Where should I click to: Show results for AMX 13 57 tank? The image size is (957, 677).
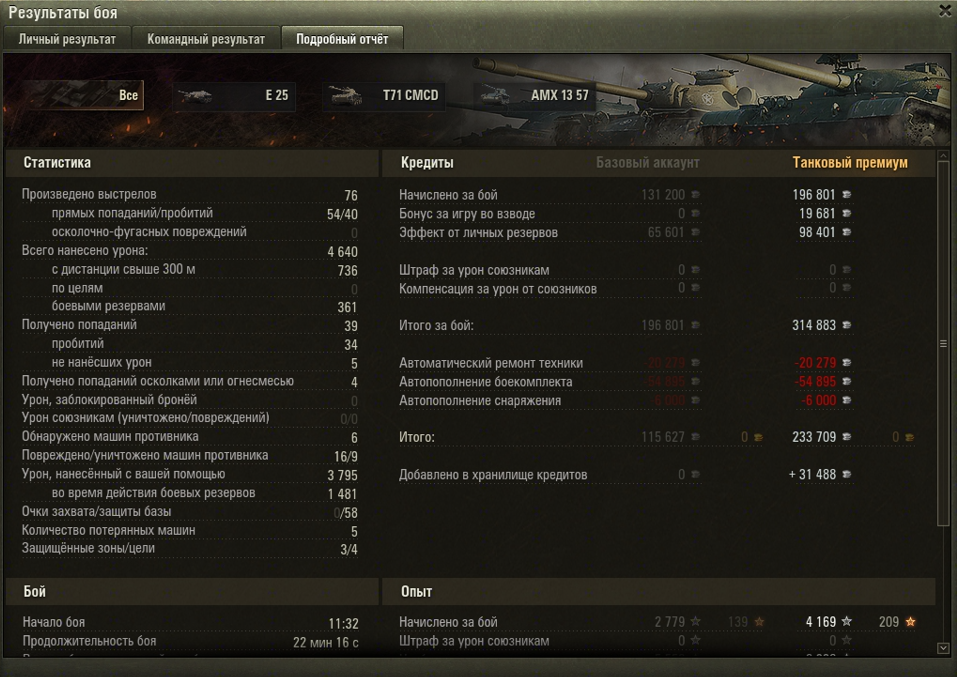[534, 96]
